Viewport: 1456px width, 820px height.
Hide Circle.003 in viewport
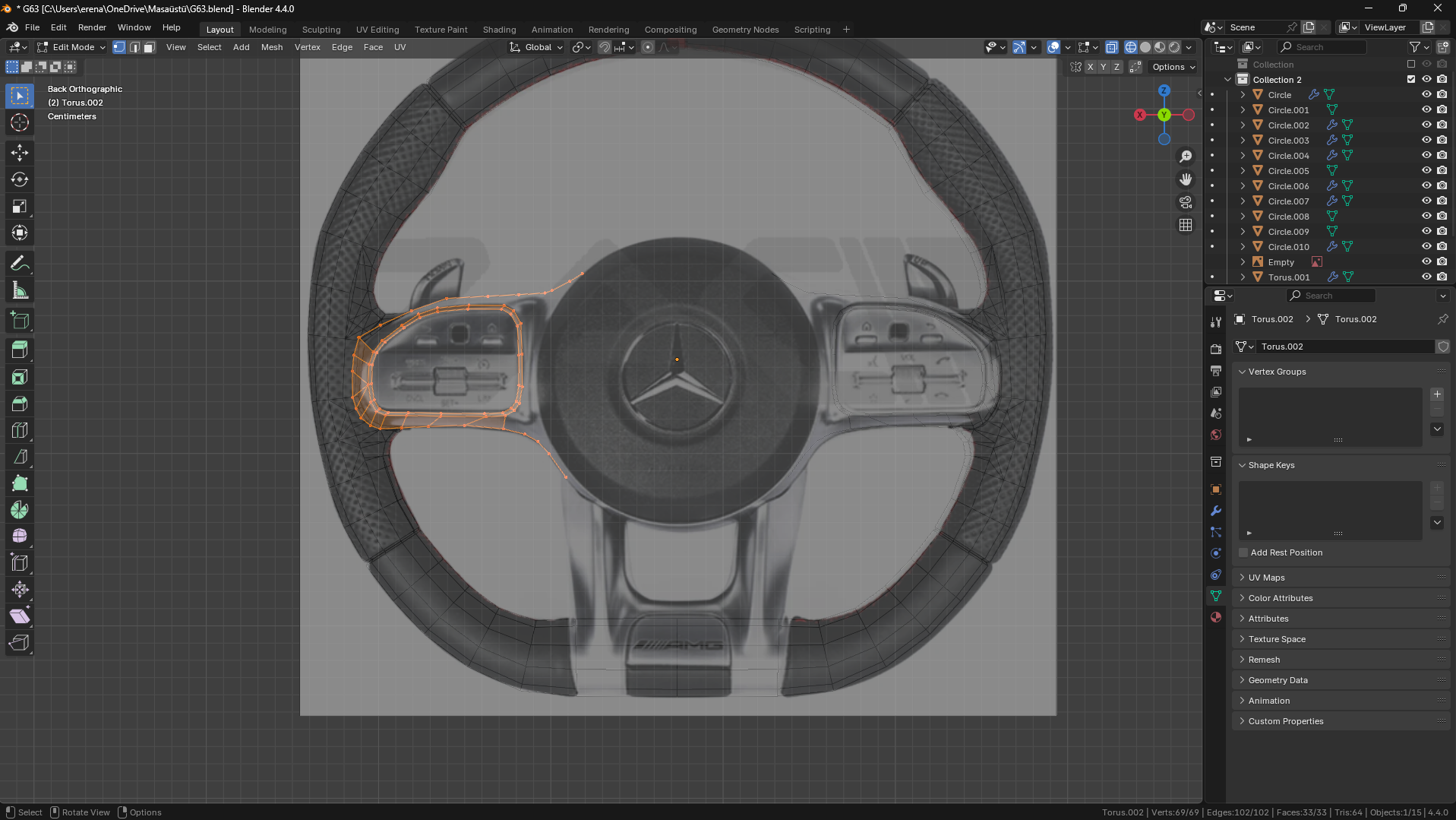click(1426, 140)
